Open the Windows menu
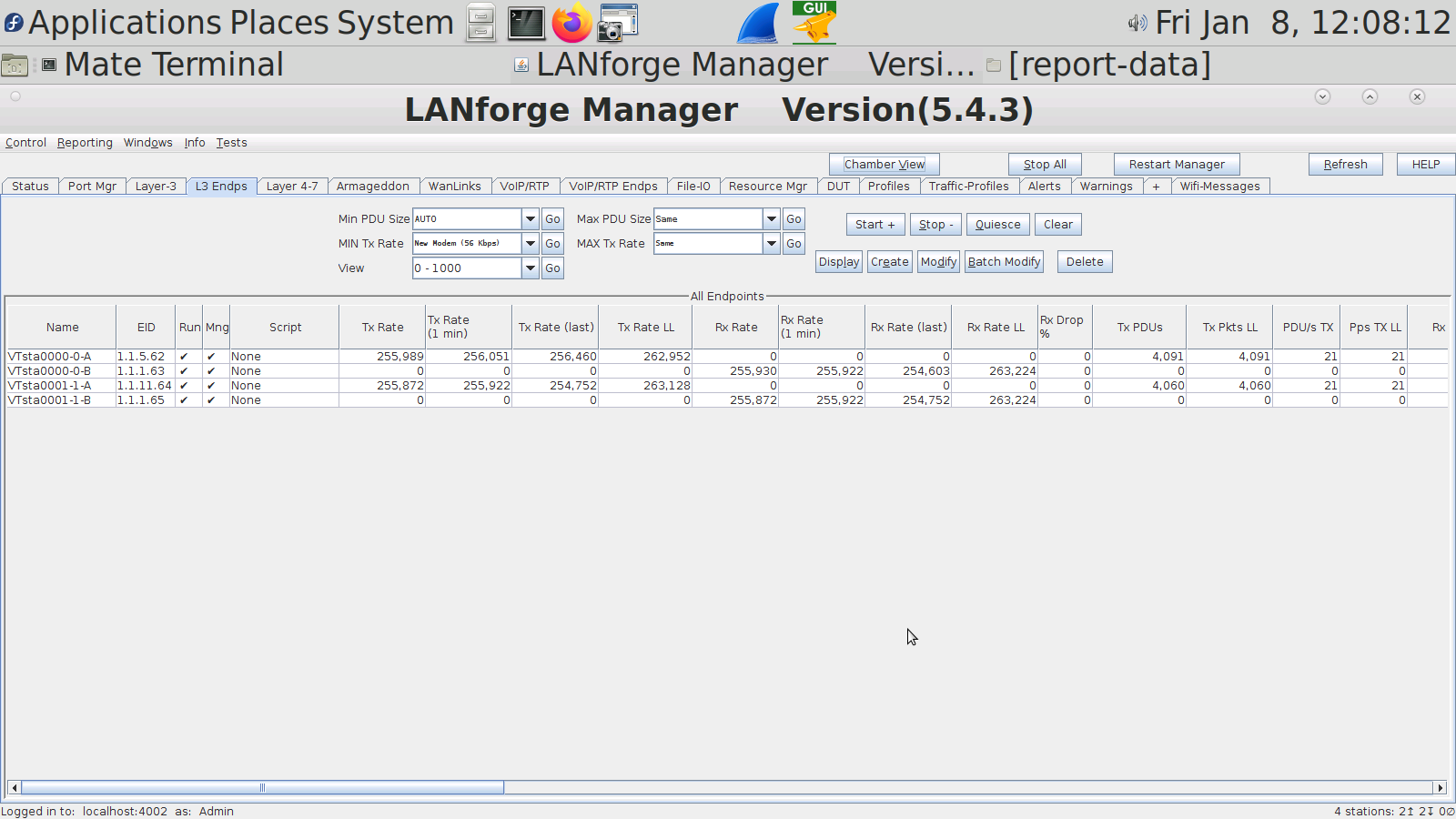 (x=147, y=143)
